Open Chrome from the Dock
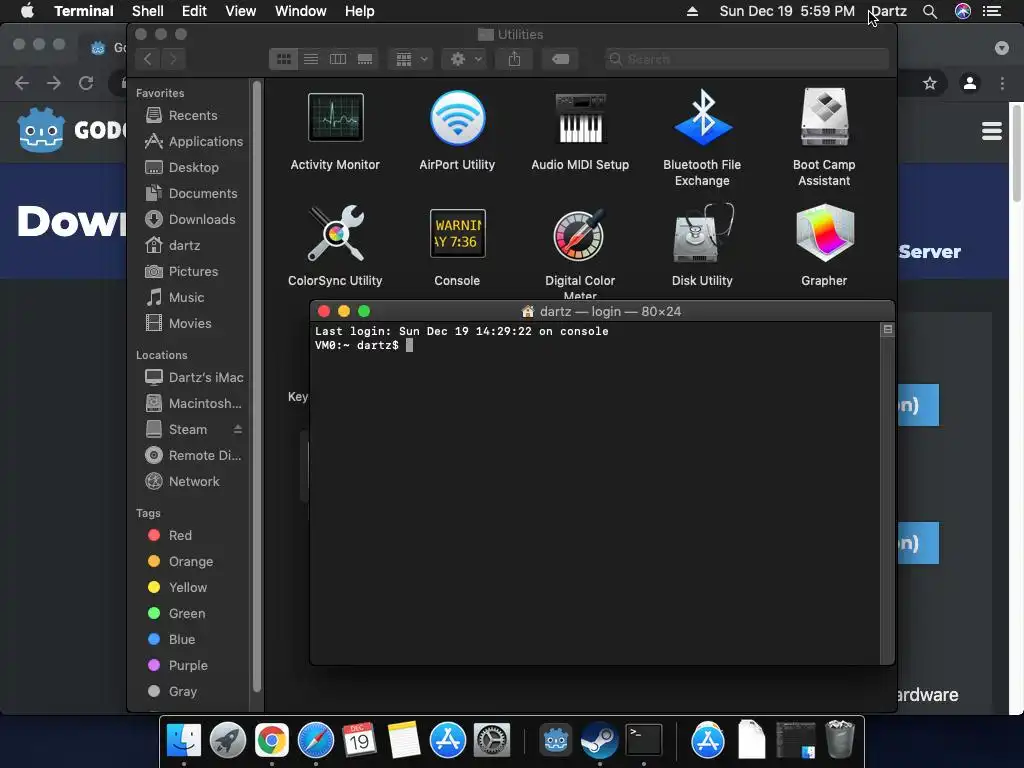This screenshot has height=768, width=1024. [x=272, y=741]
